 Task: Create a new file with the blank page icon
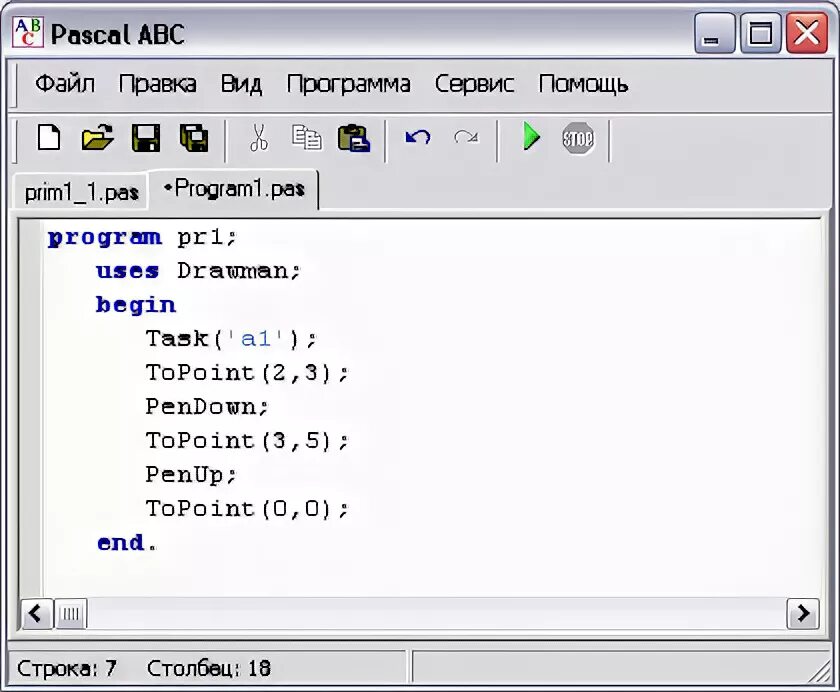click(49, 138)
